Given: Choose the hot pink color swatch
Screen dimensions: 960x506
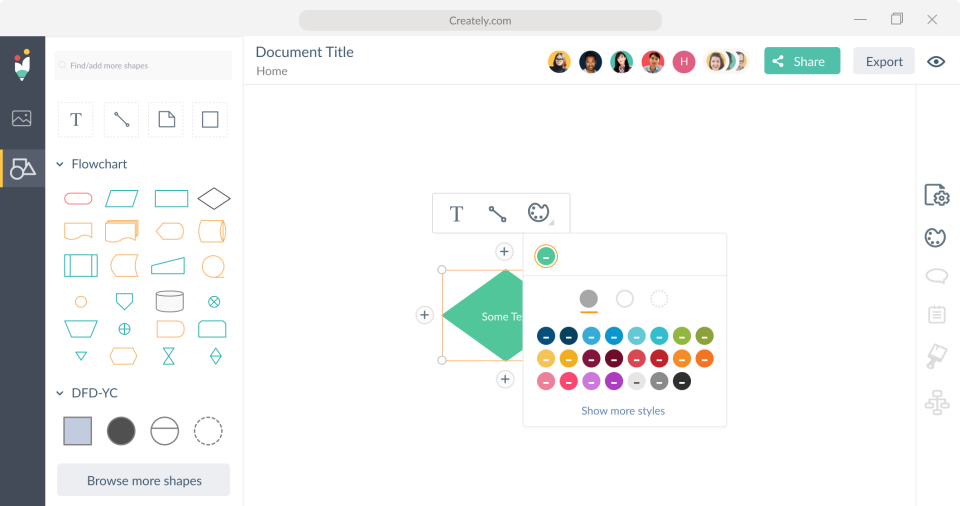Looking at the screenshot, I should point(568,381).
